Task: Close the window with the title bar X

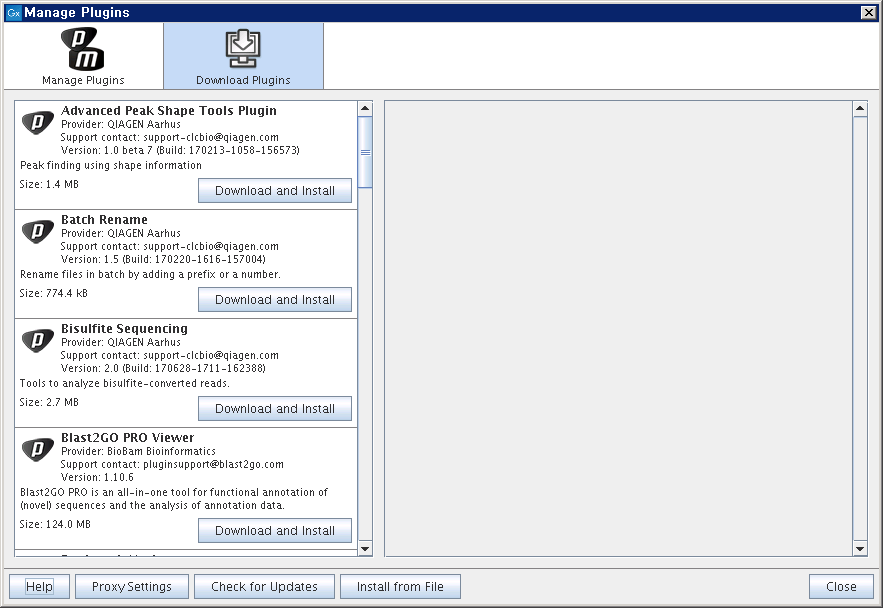Action: pyautogui.click(x=869, y=12)
